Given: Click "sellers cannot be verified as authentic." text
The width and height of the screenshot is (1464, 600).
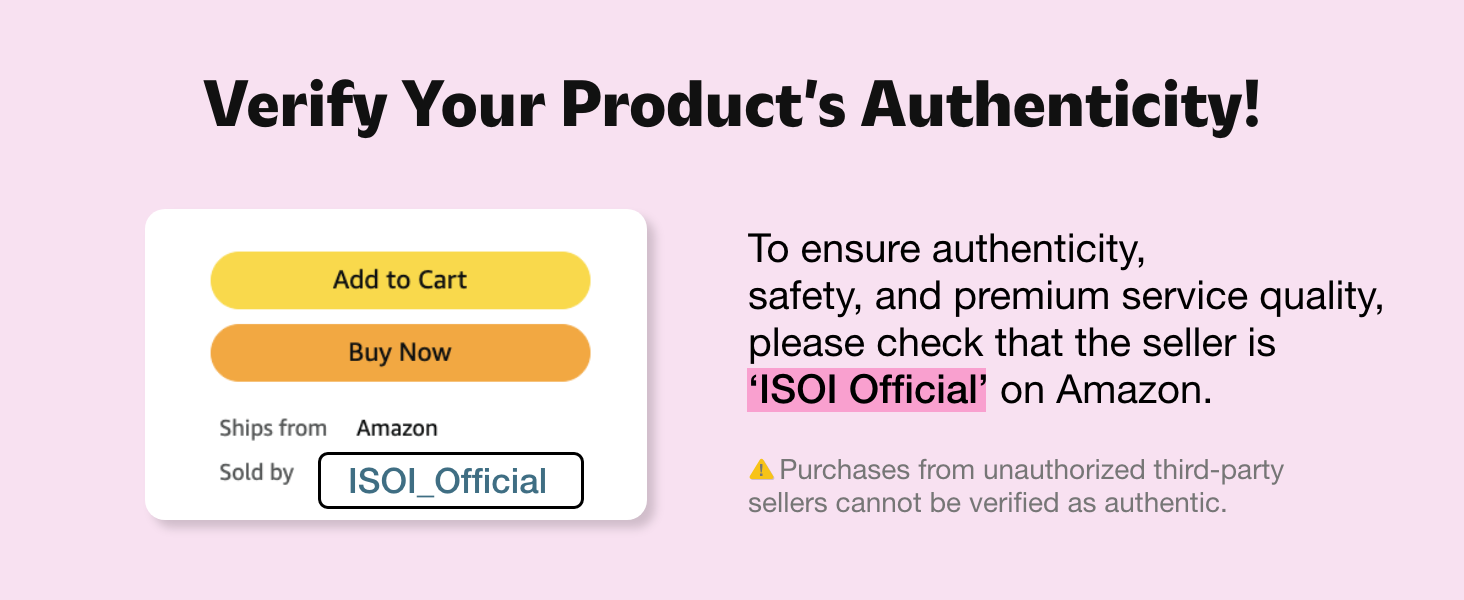Looking at the screenshot, I should click(987, 502).
